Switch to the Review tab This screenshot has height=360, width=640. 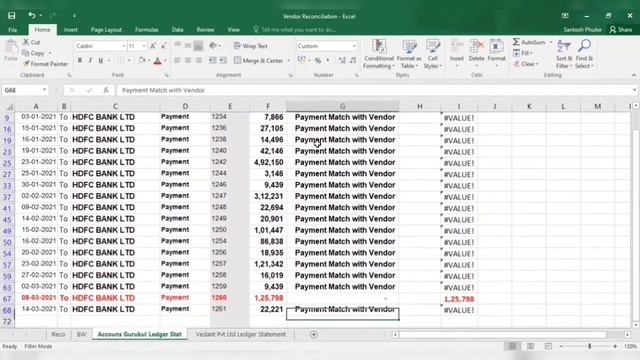[x=205, y=30]
